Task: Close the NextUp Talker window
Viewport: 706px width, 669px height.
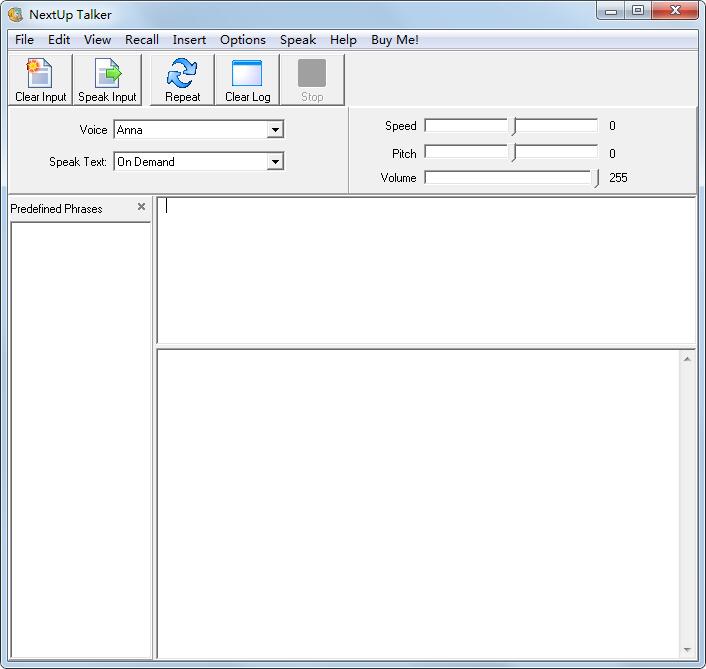Action: [x=674, y=10]
